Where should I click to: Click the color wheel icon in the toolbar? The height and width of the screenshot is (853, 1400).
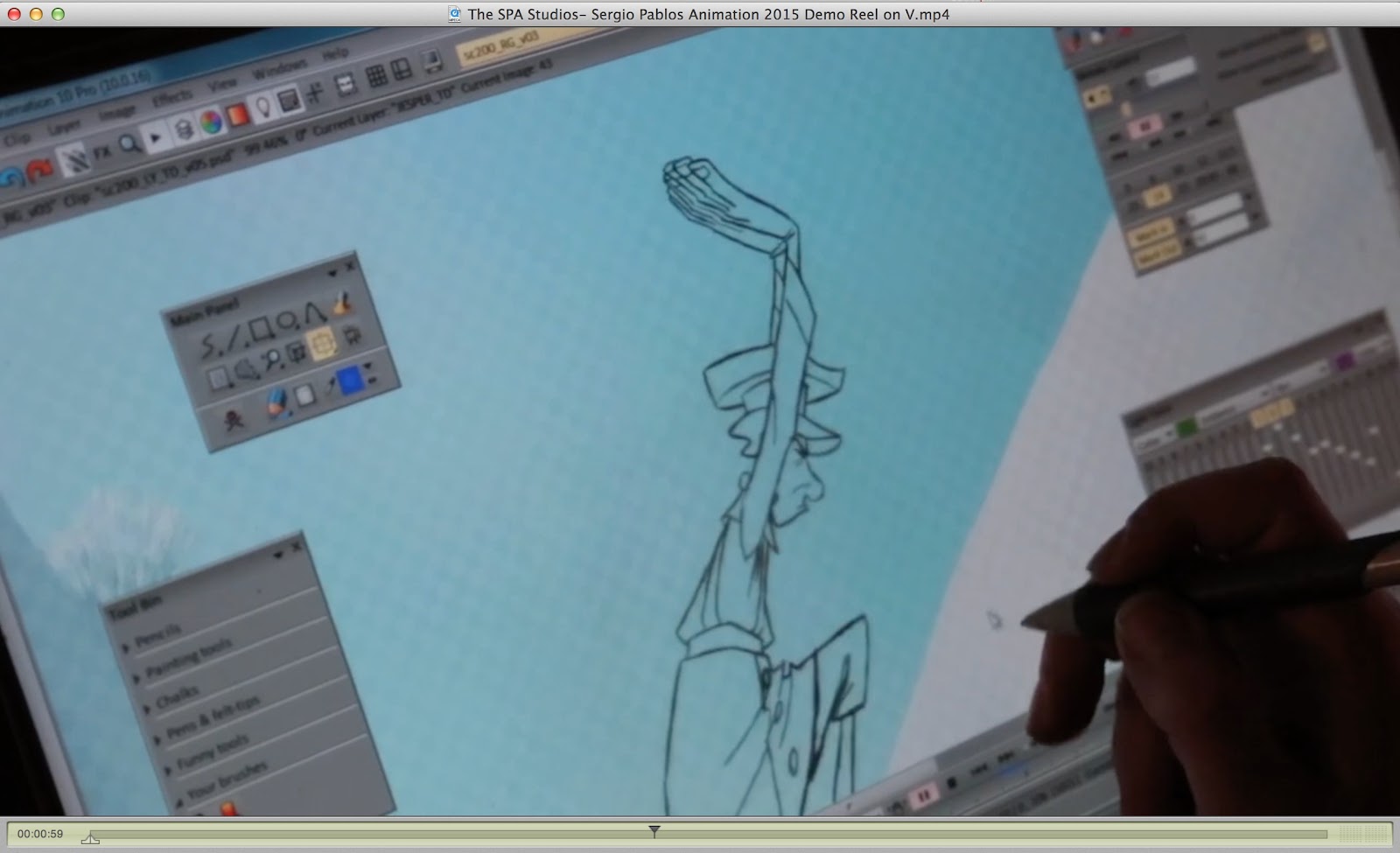(211, 122)
